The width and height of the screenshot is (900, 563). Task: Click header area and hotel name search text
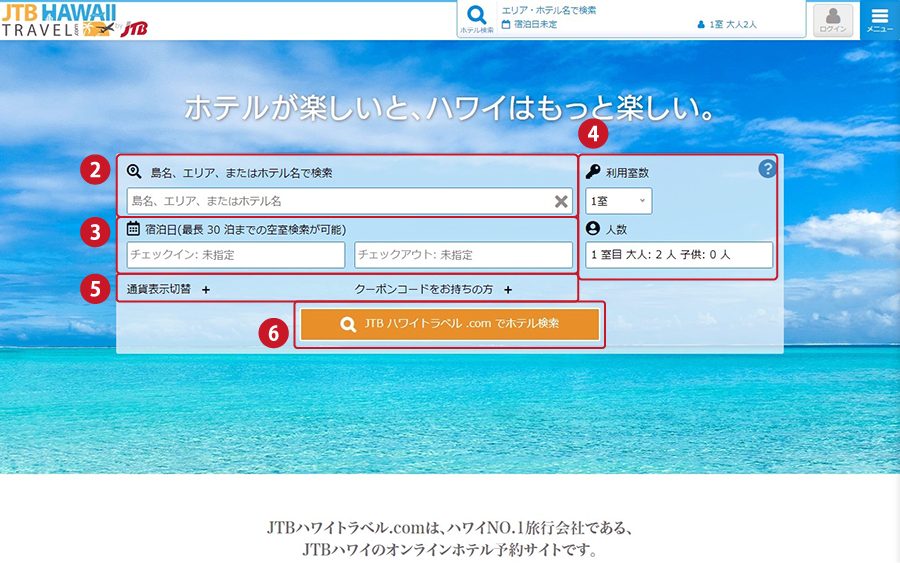coord(548,10)
